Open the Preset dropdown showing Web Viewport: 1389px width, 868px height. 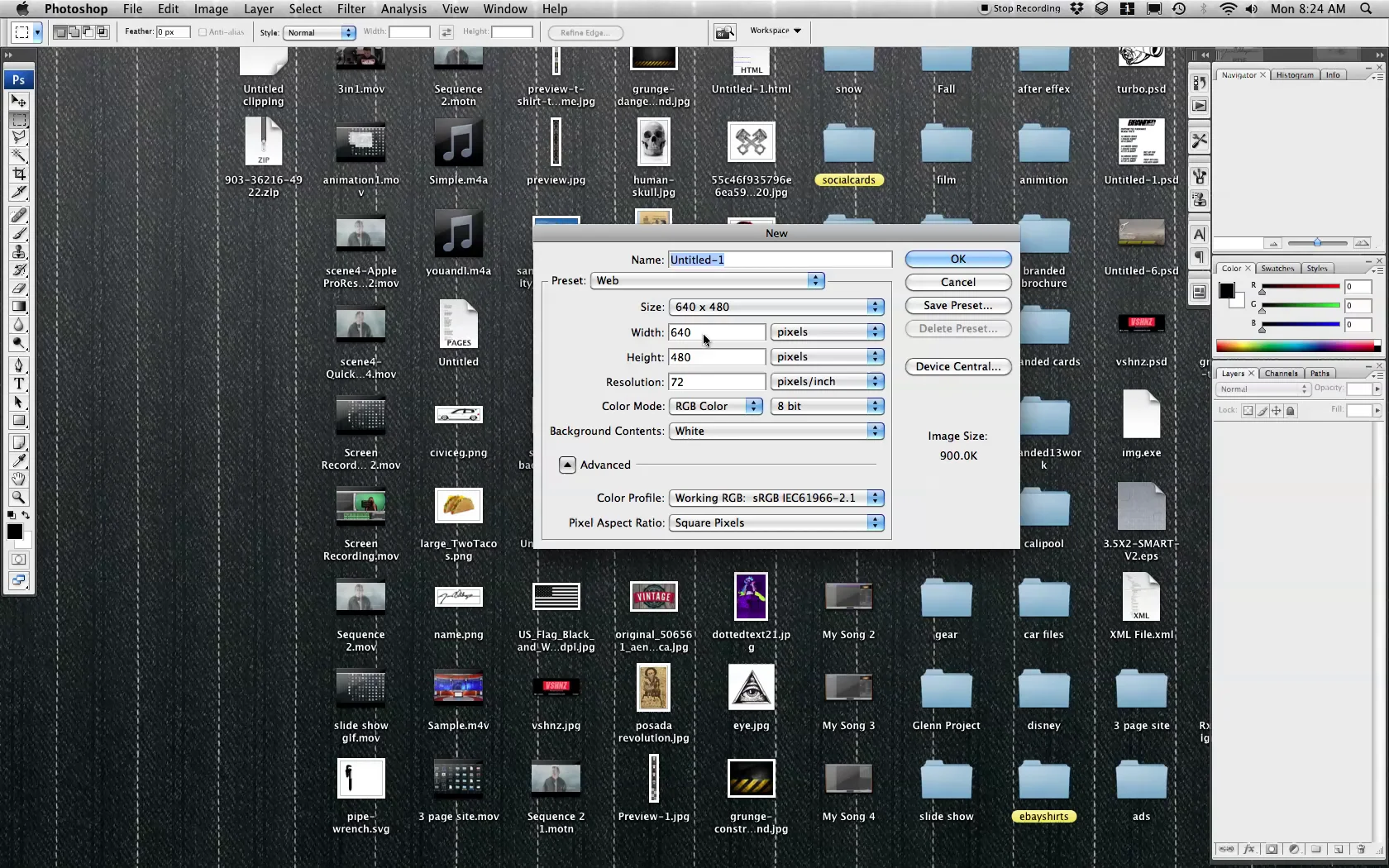click(x=708, y=280)
